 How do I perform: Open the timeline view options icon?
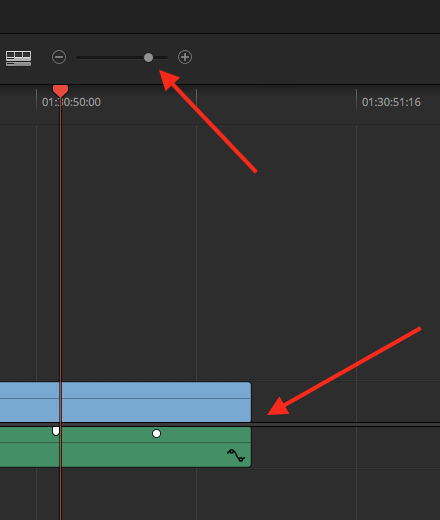tap(19, 58)
